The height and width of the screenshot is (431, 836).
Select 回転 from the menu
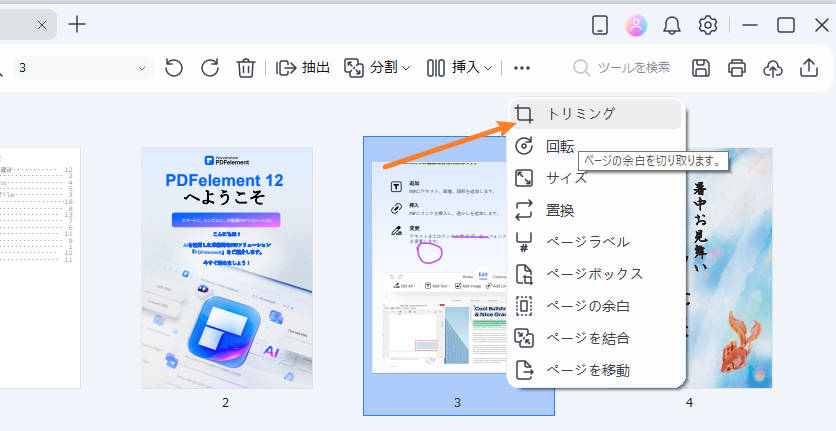click(596, 146)
